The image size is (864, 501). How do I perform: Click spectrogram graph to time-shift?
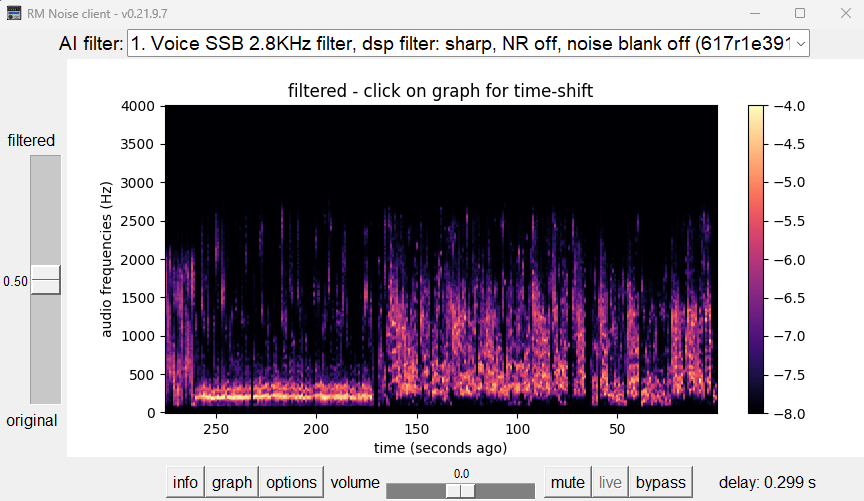pos(441,259)
